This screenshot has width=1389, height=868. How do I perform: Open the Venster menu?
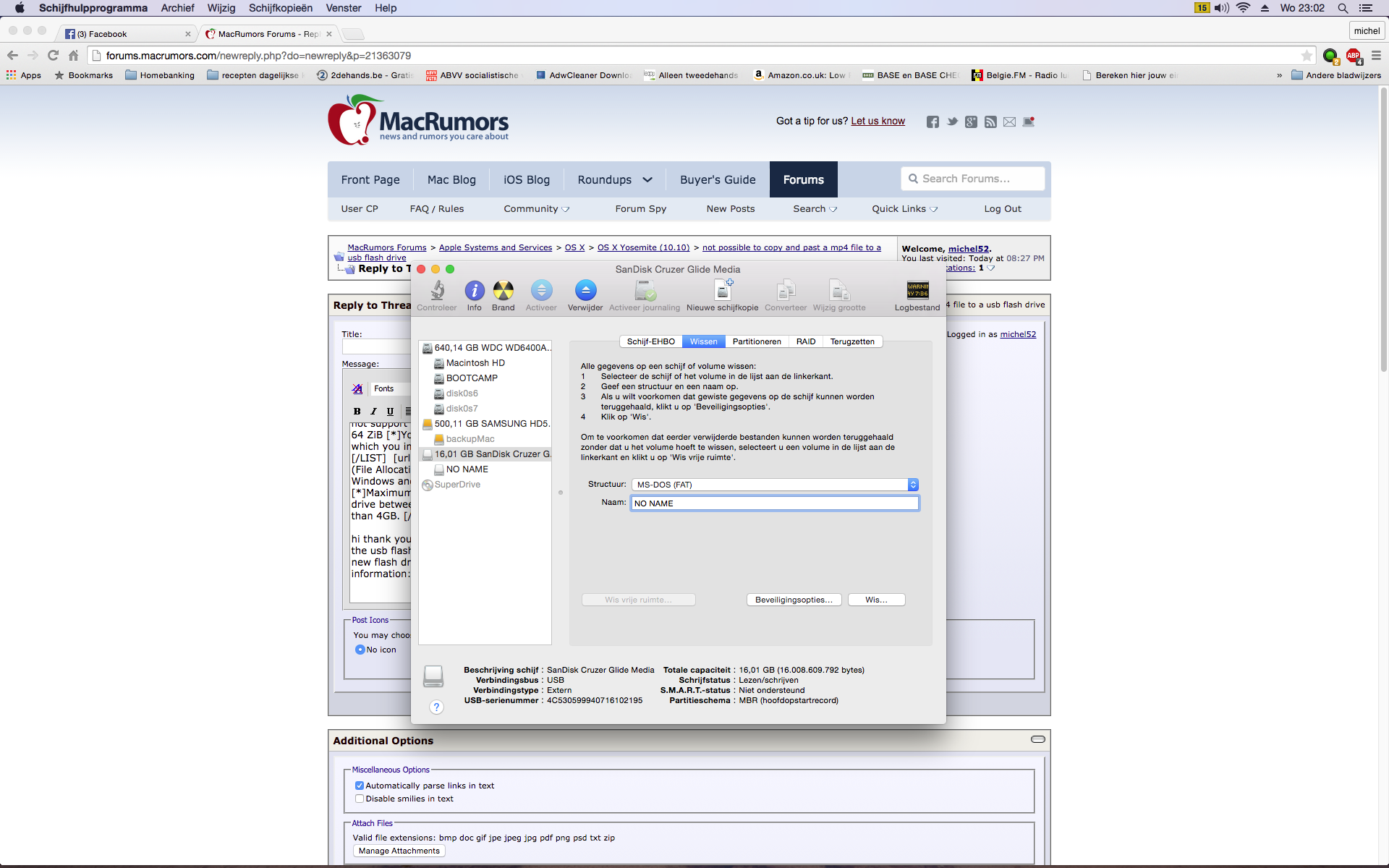point(344,8)
